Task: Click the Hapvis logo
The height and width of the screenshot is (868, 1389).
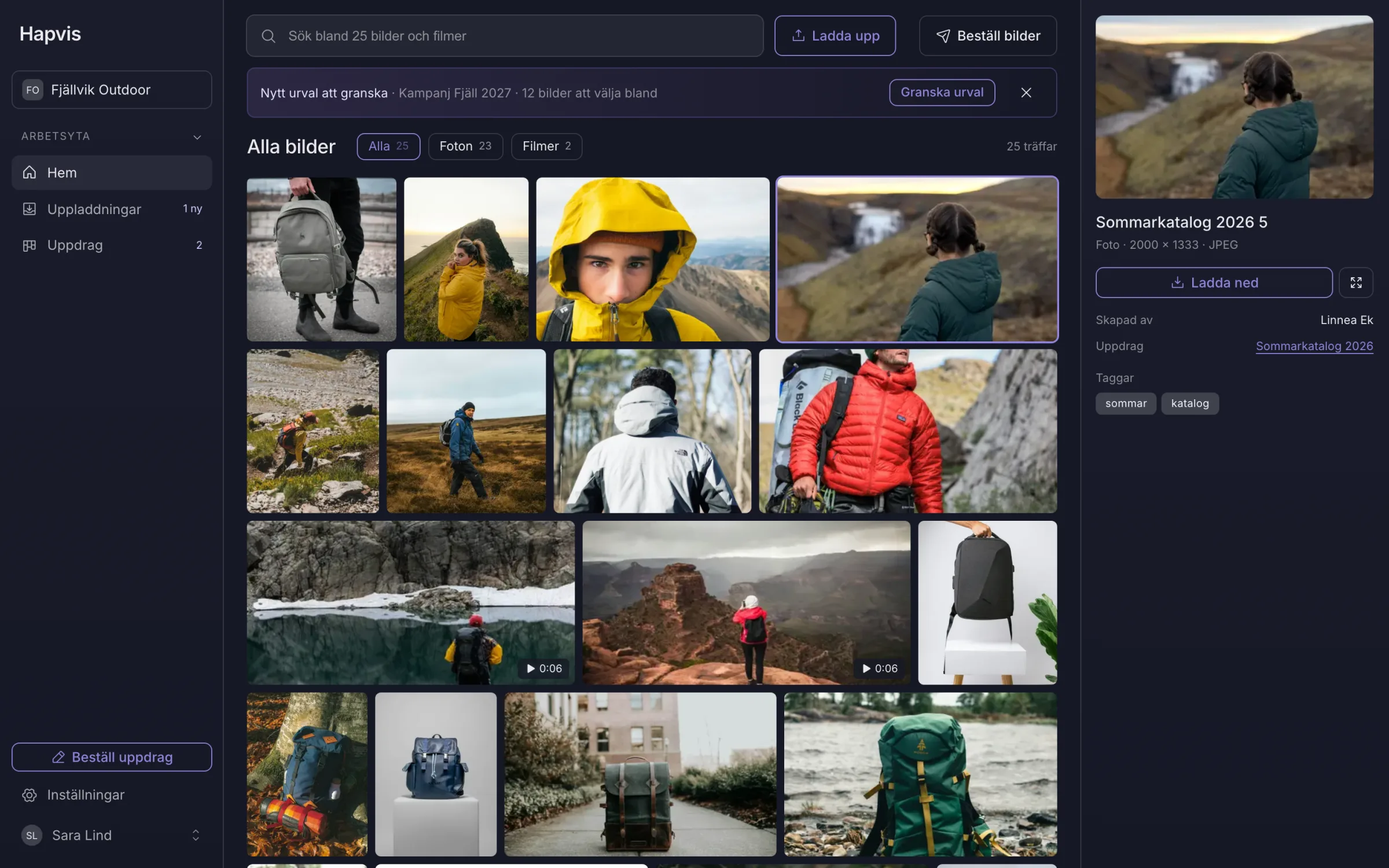Action: pos(50,34)
